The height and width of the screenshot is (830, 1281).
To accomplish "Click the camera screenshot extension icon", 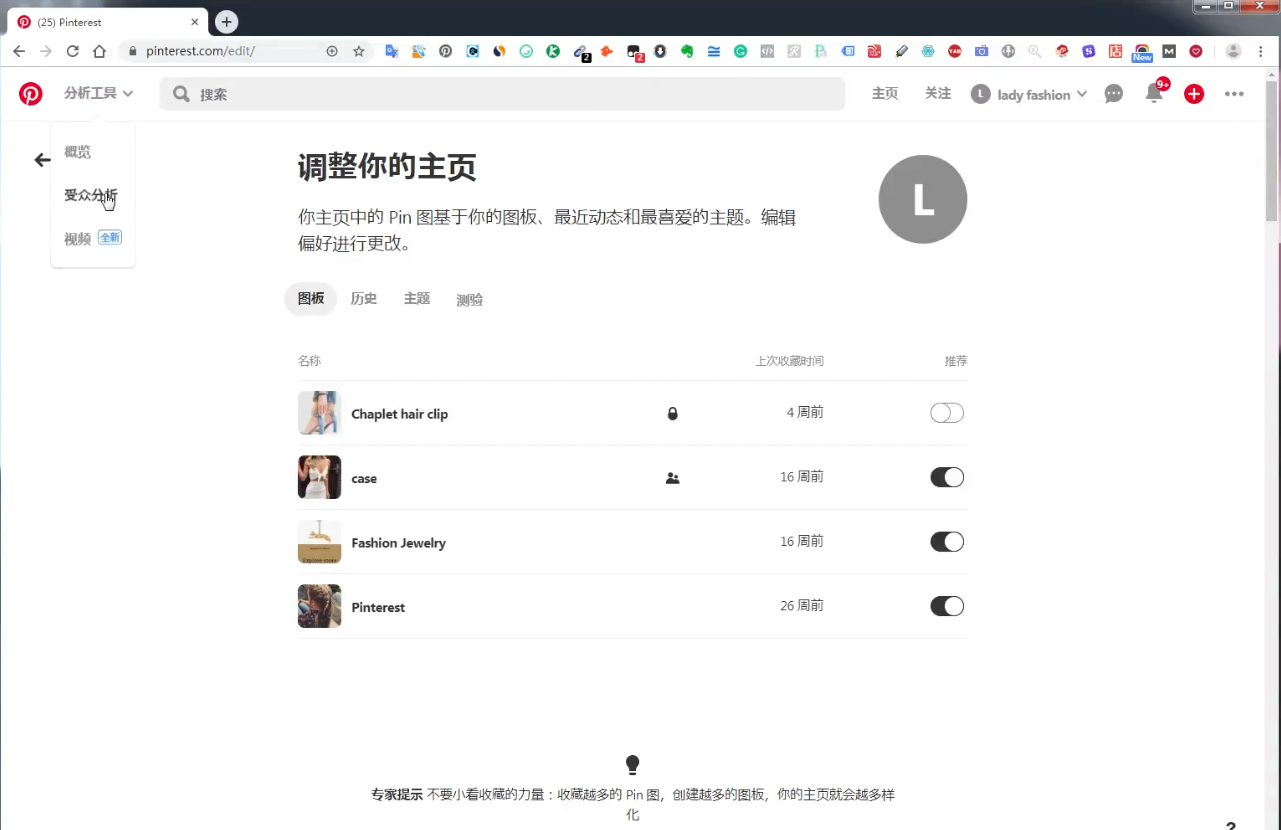I will 981,51.
